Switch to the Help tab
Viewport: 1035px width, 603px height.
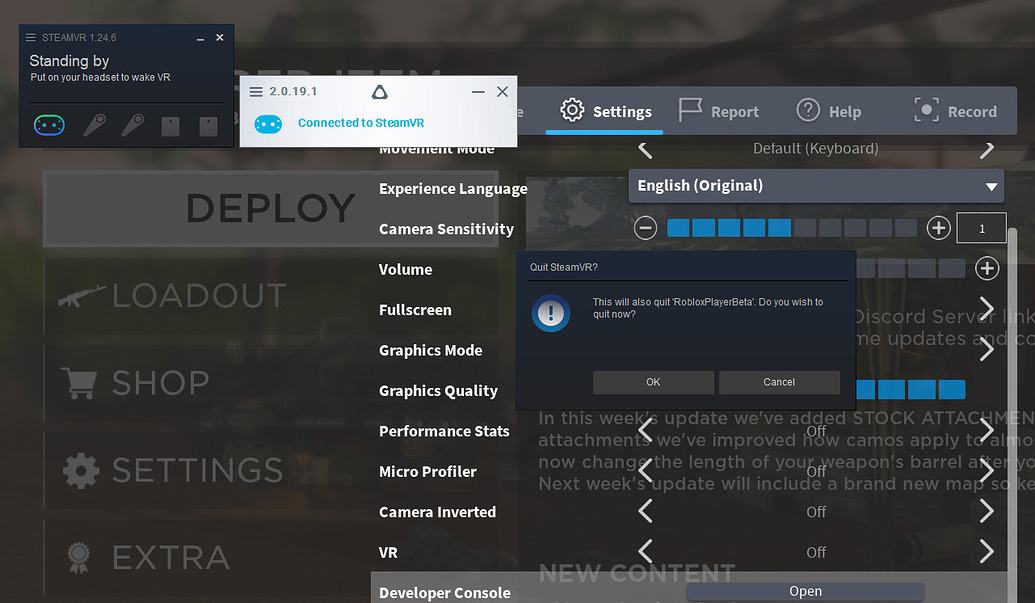[830, 111]
